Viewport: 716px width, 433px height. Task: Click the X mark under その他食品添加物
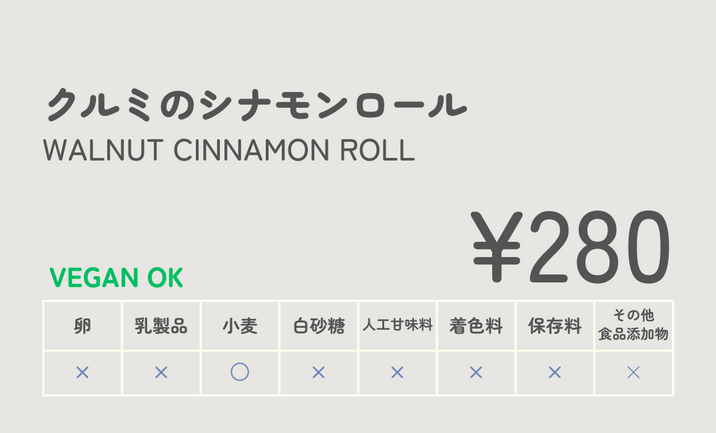pyautogui.click(x=633, y=373)
